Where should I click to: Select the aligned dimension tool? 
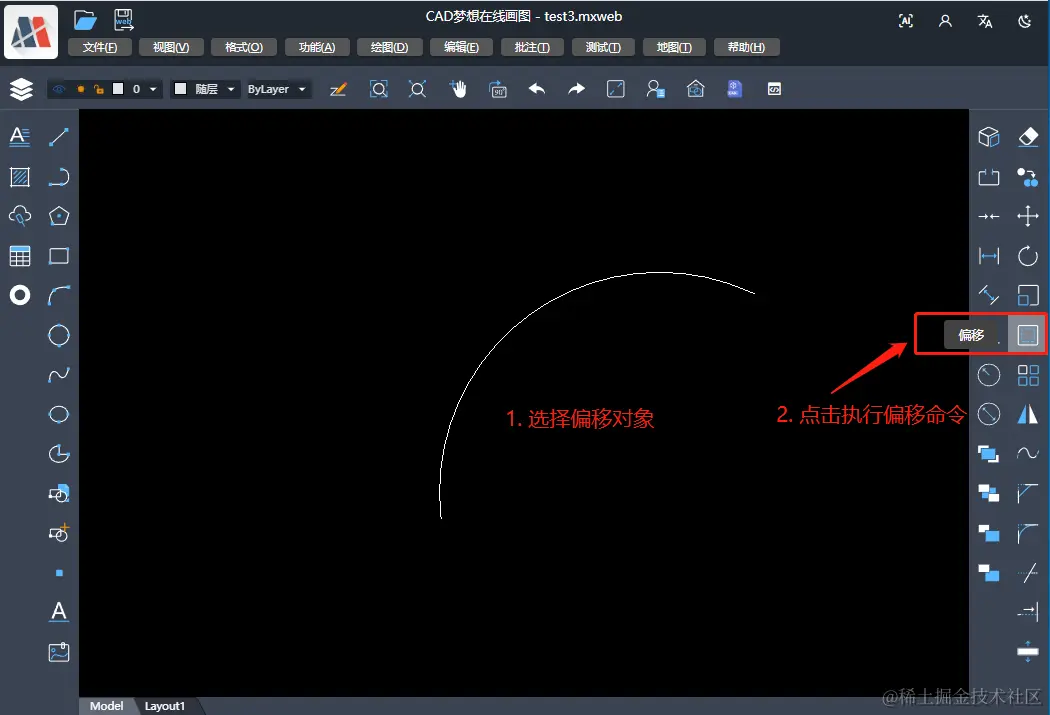point(989,295)
